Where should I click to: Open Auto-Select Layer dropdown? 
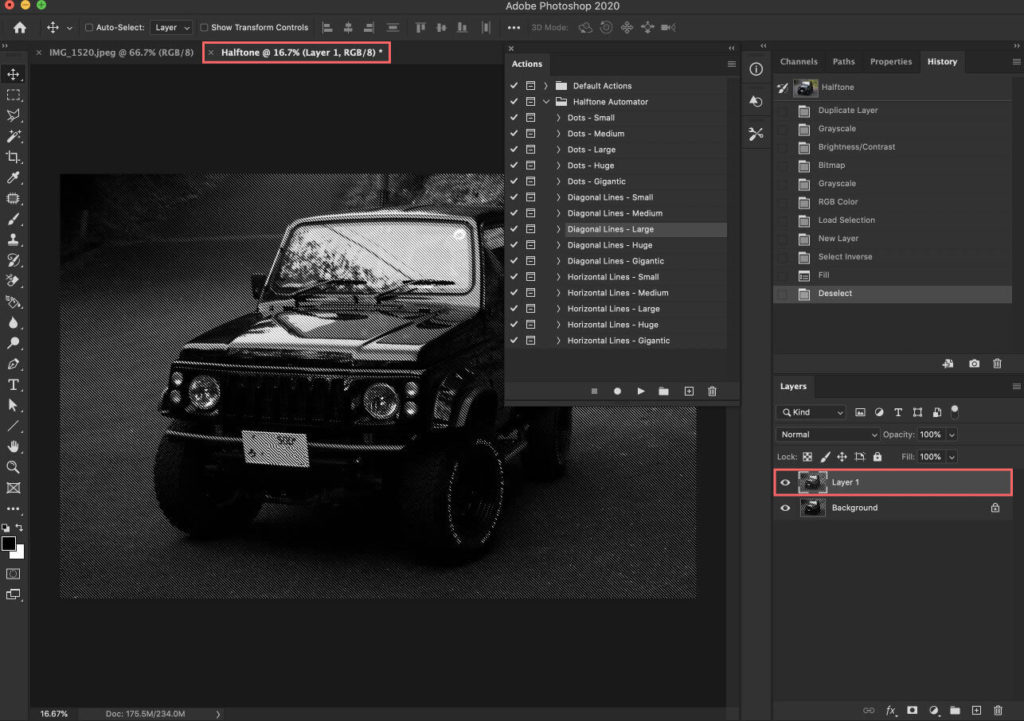[171, 27]
